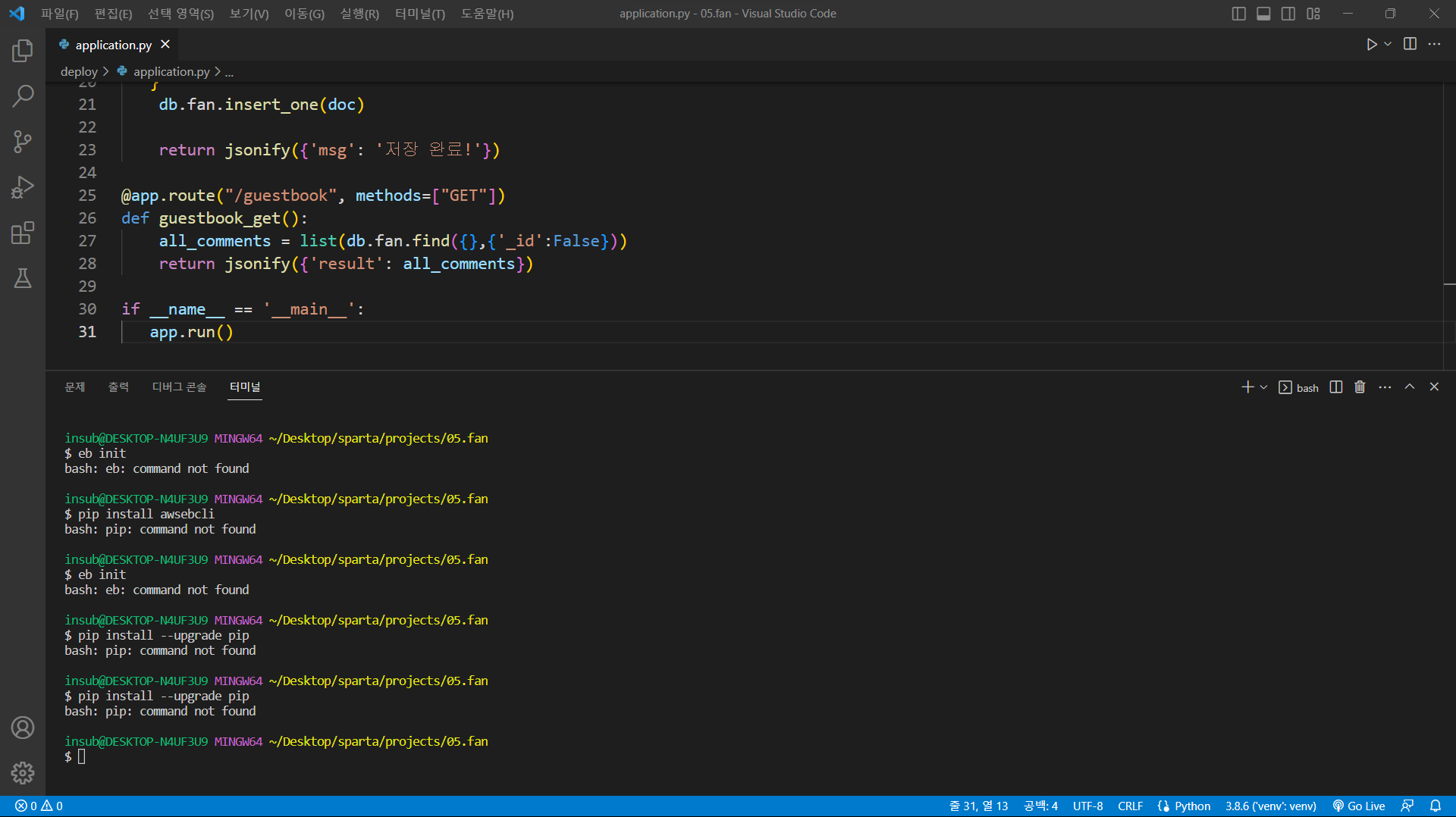Expand the deploy breadcrumb folder
This screenshot has height=817, width=1456.
coord(79,71)
